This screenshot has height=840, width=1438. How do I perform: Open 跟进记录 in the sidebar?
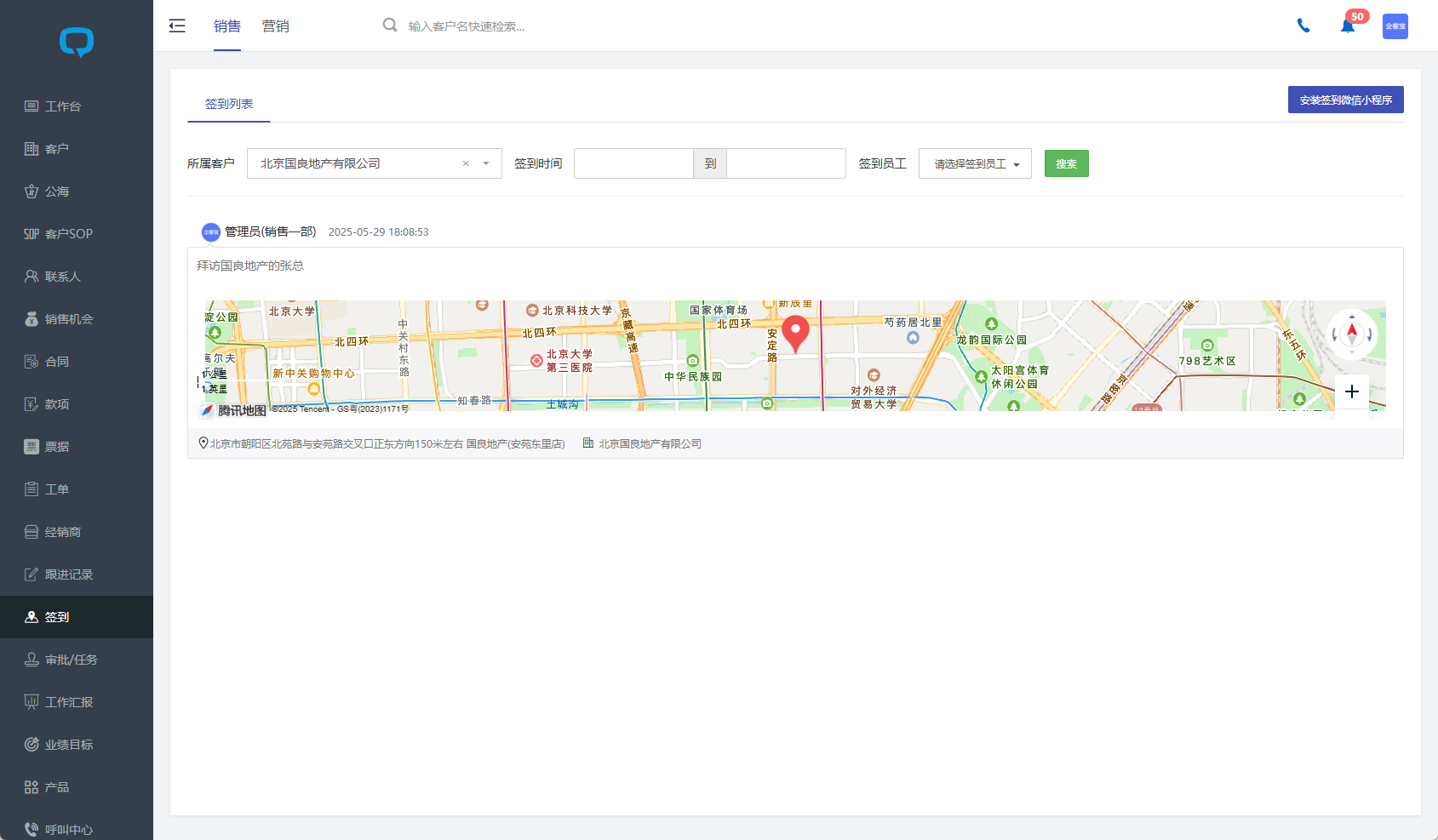coord(69,574)
